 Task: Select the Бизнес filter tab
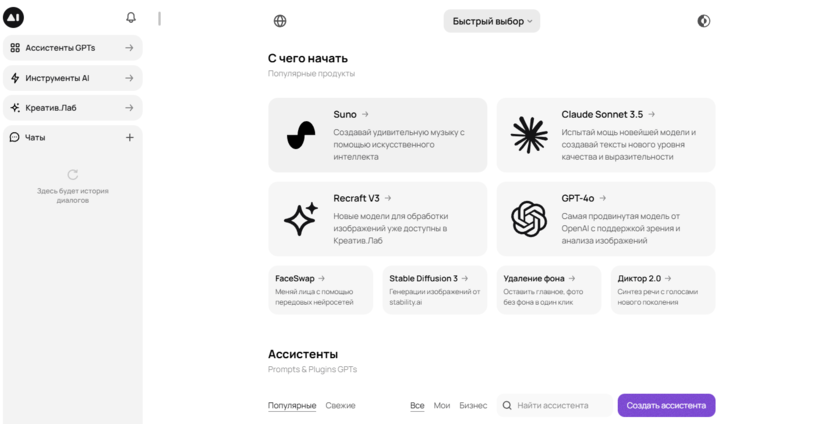(473, 405)
